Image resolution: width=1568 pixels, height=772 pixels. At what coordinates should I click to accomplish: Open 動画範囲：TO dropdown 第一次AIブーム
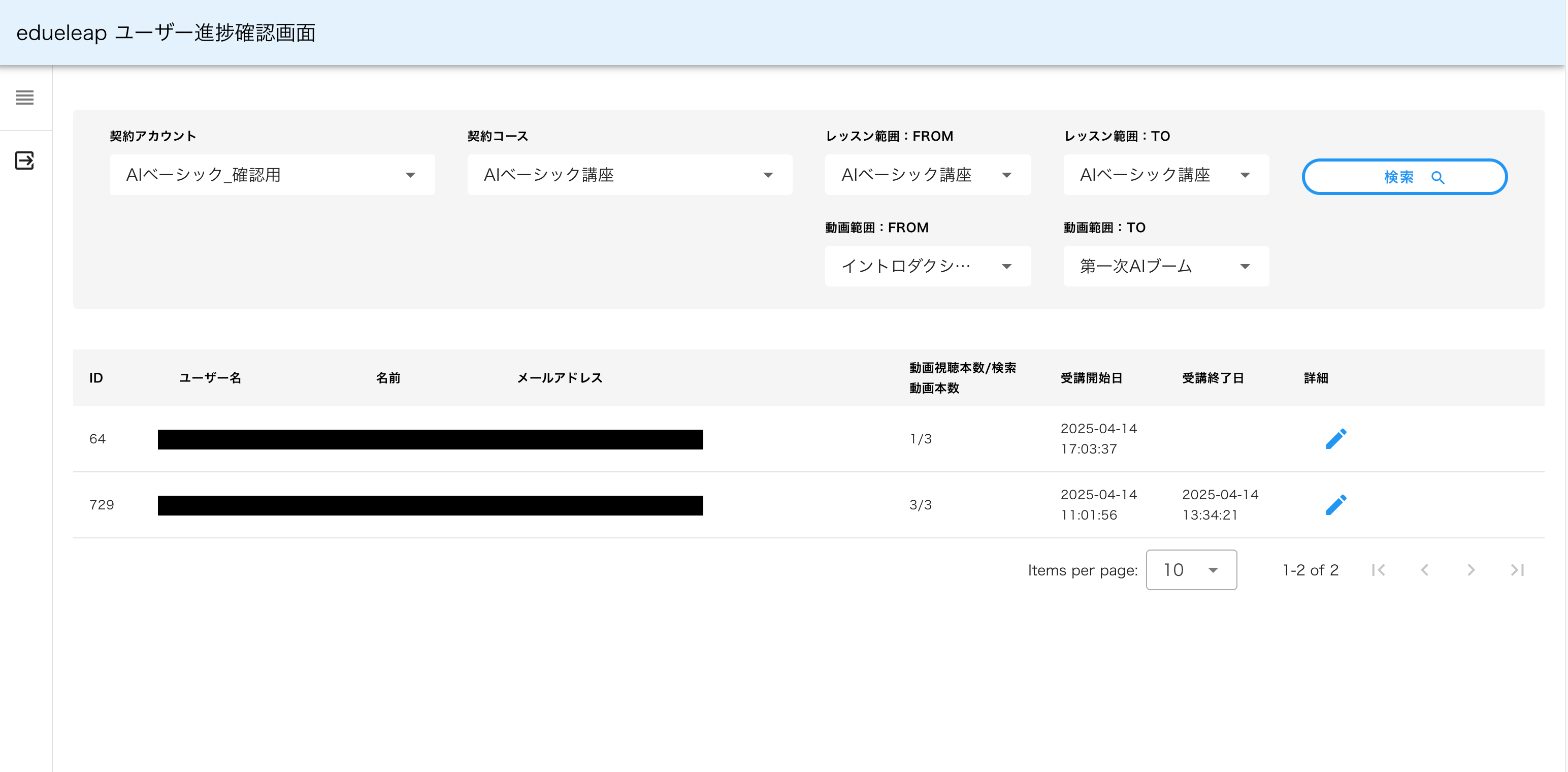[x=1166, y=266]
